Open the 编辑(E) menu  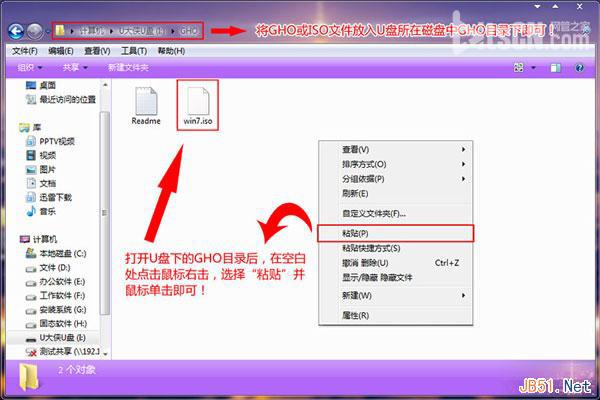61,51
